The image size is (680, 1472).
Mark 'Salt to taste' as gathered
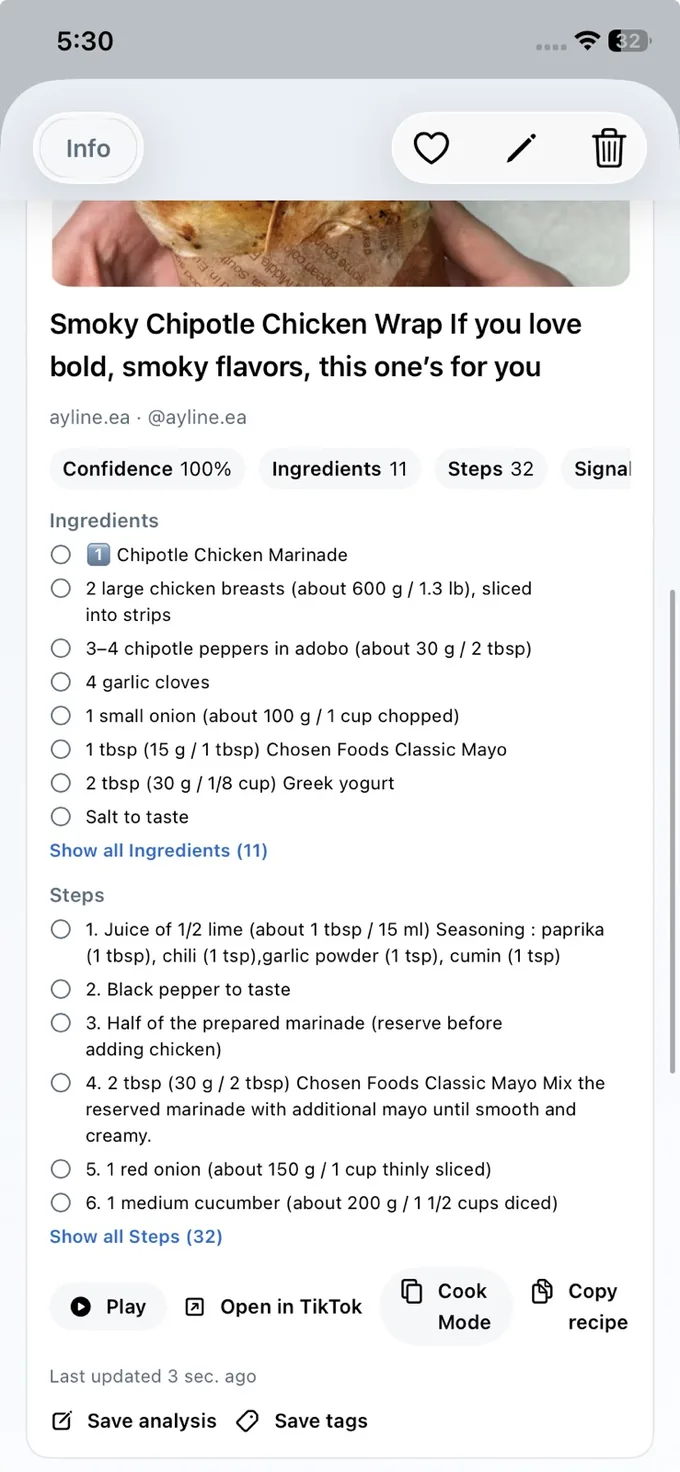click(x=60, y=816)
